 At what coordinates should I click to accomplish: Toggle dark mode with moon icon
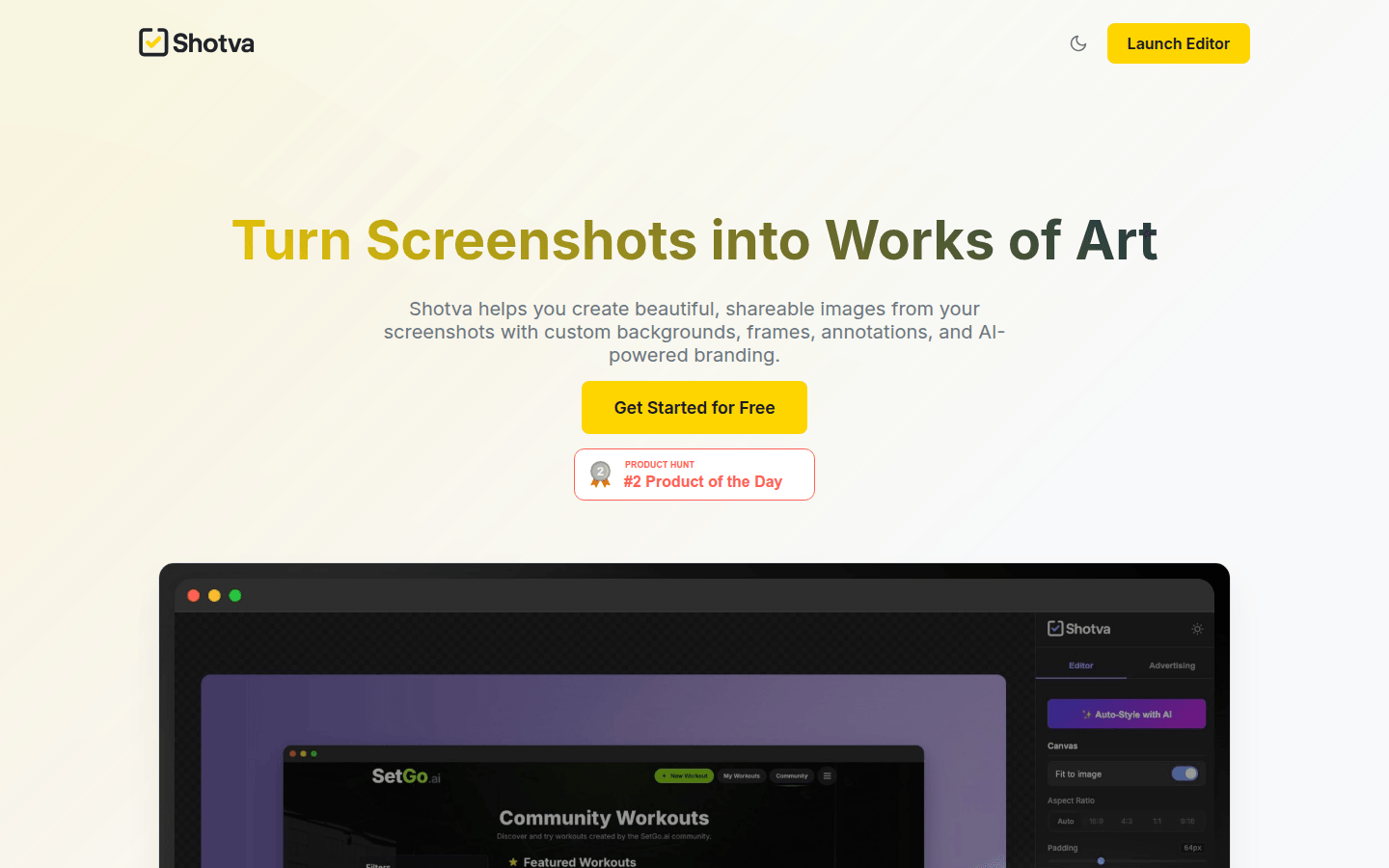[x=1078, y=43]
